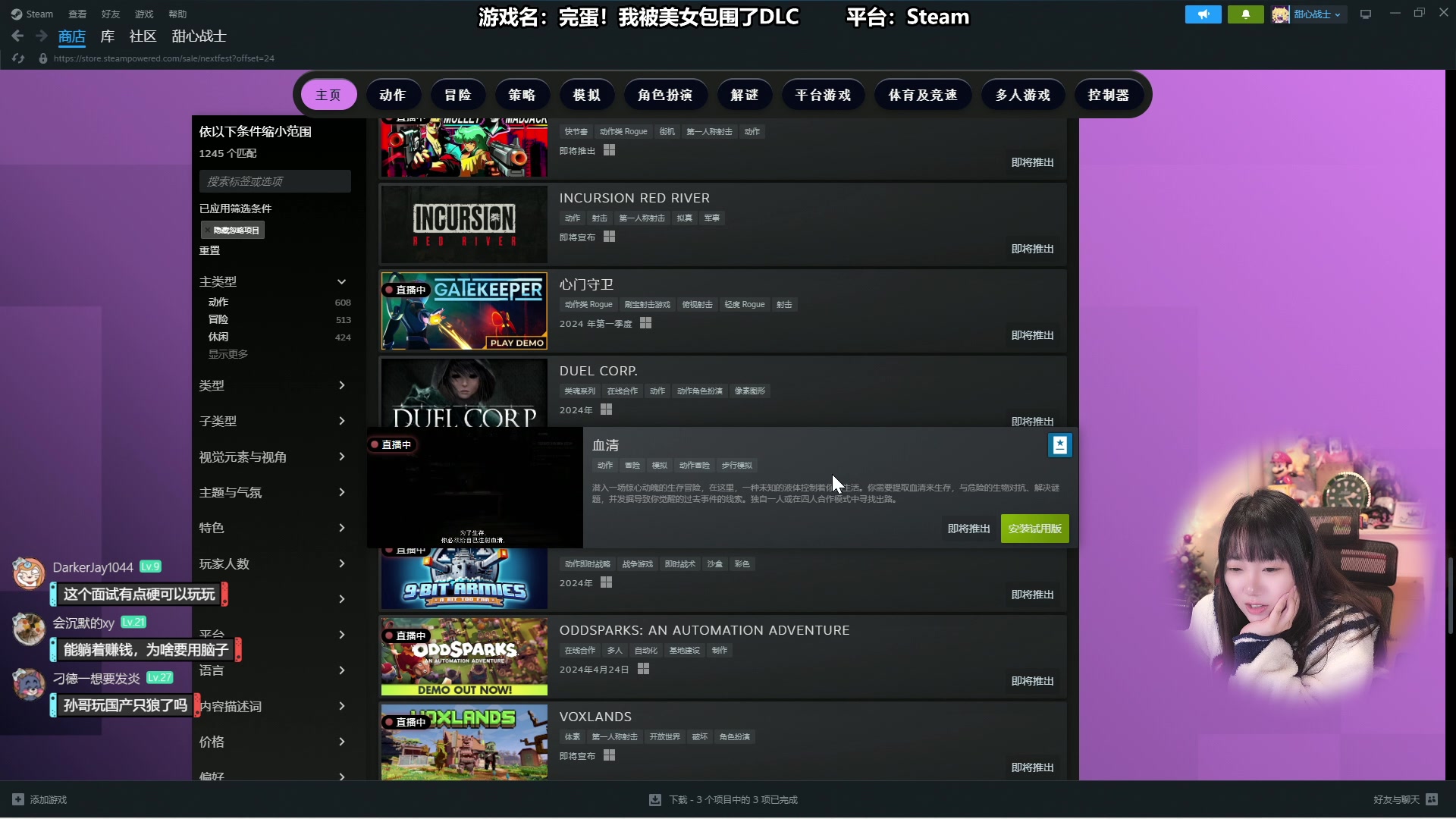Viewport: 1456px width, 819px height.
Task: Remove the 隐藏忽略项目 applied filter
Action: coord(207,231)
